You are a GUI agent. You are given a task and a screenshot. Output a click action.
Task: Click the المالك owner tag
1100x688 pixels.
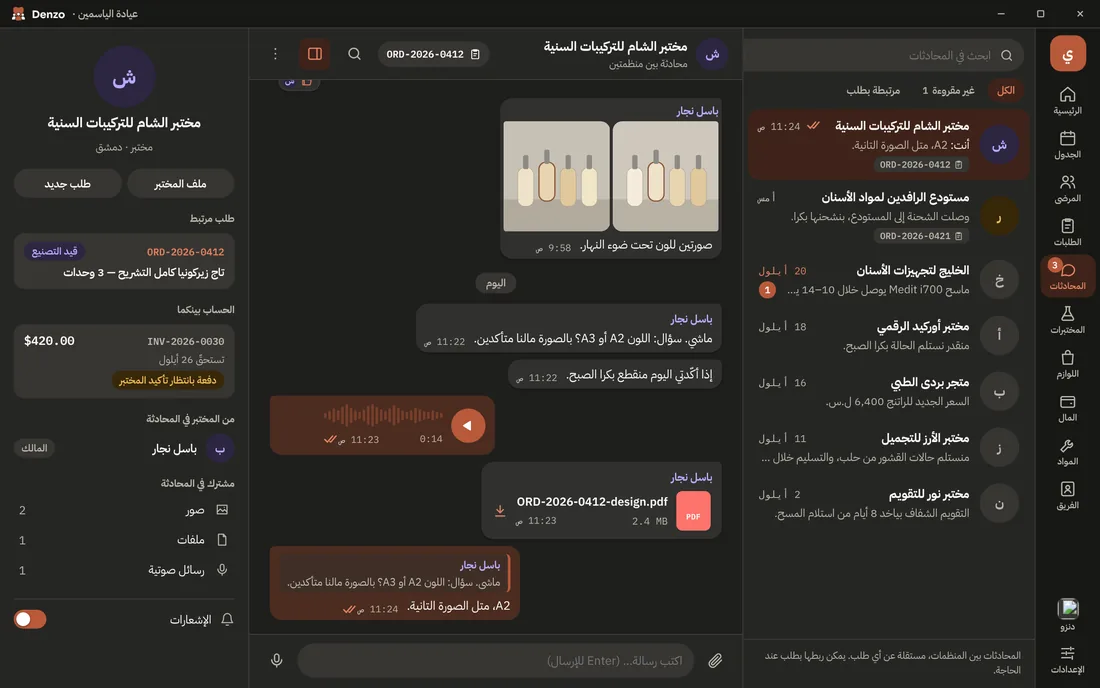pos(34,447)
